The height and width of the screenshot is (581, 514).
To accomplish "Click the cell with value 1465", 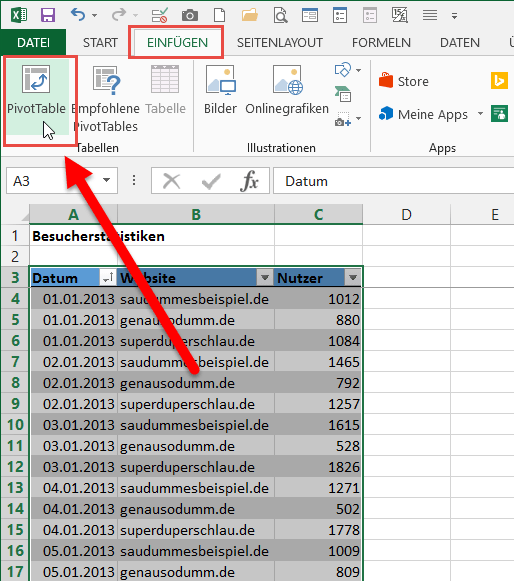I will click(318, 362).
